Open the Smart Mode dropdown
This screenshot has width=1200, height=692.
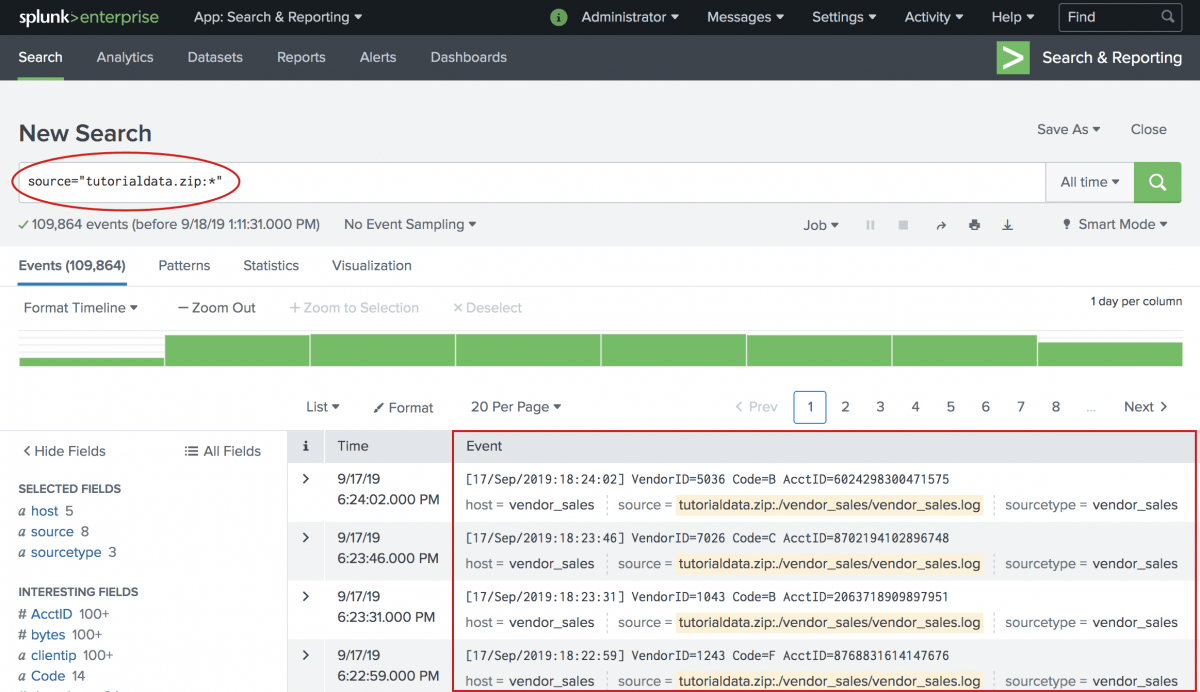(1113, 224)
